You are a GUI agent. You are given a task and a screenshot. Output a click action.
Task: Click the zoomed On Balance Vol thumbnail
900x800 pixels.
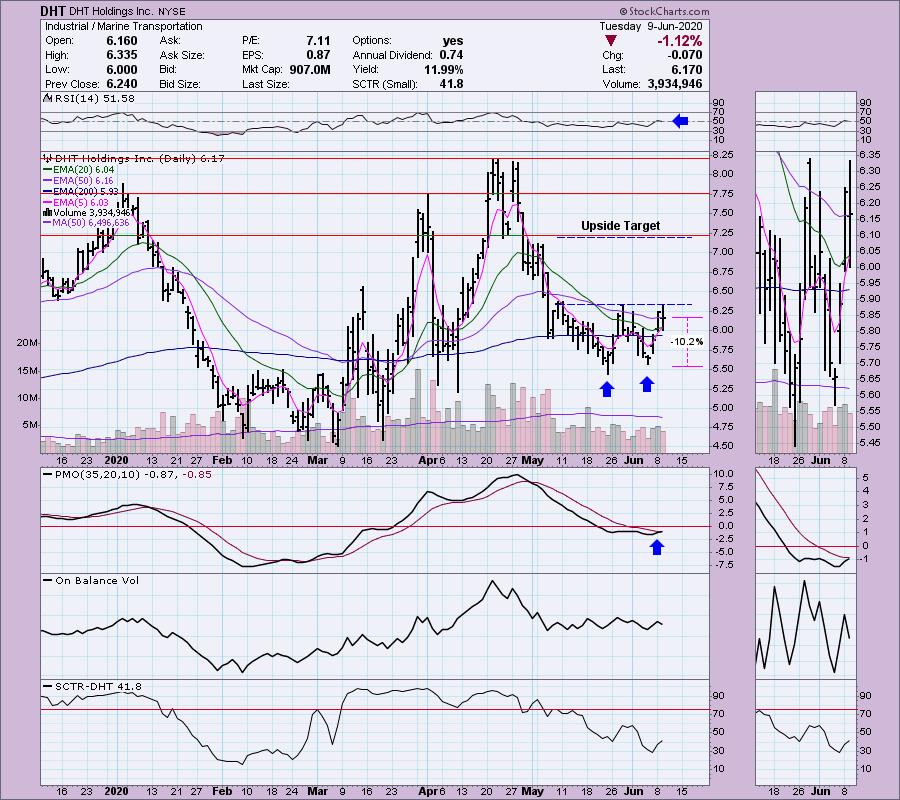(x=806, y=627)
